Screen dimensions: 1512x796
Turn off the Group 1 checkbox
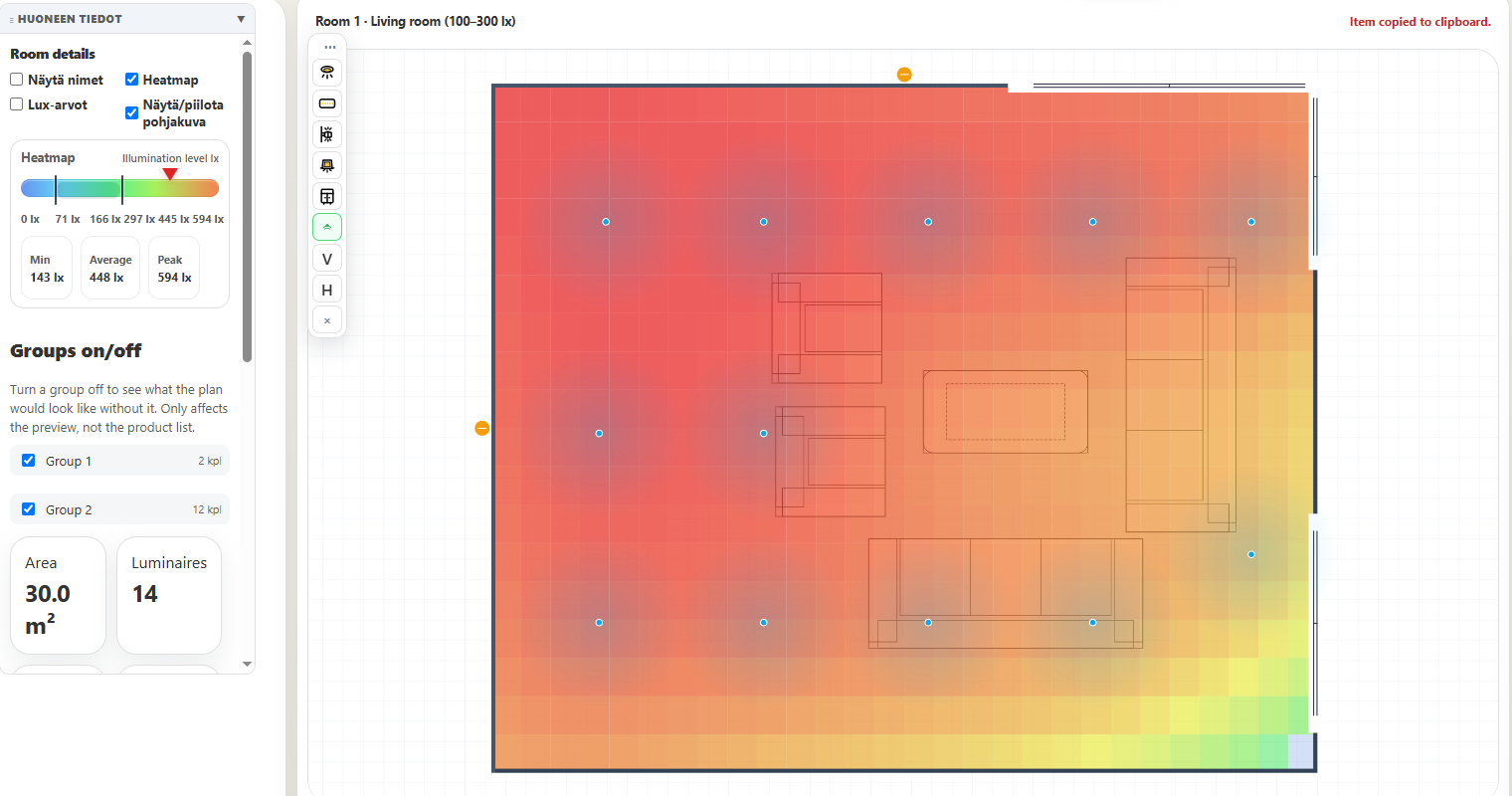tap(29, 461)
